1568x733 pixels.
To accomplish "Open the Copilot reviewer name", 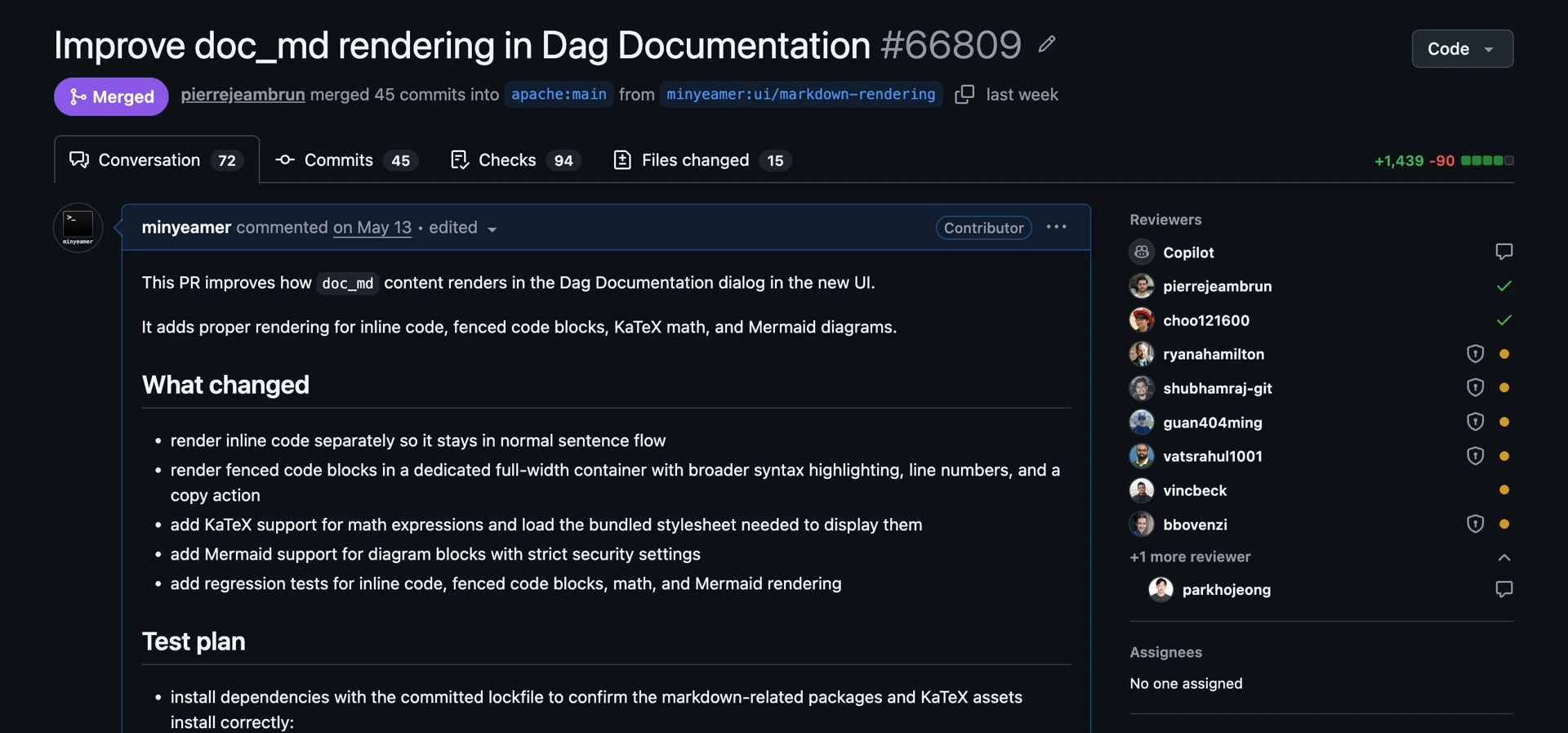I will (x=1188, y=253).
